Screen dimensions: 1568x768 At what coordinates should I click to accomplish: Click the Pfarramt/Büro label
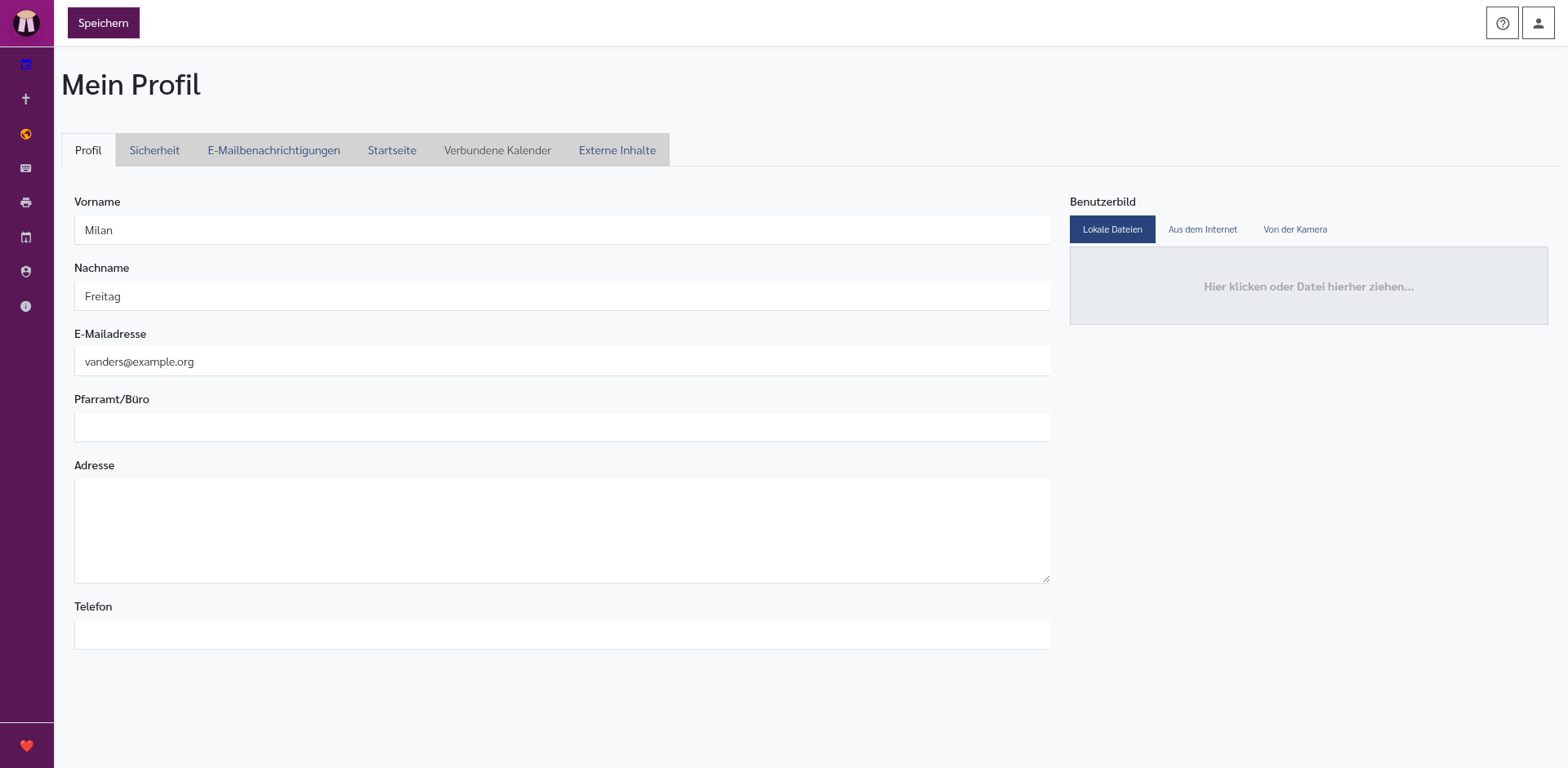(112, 399)
